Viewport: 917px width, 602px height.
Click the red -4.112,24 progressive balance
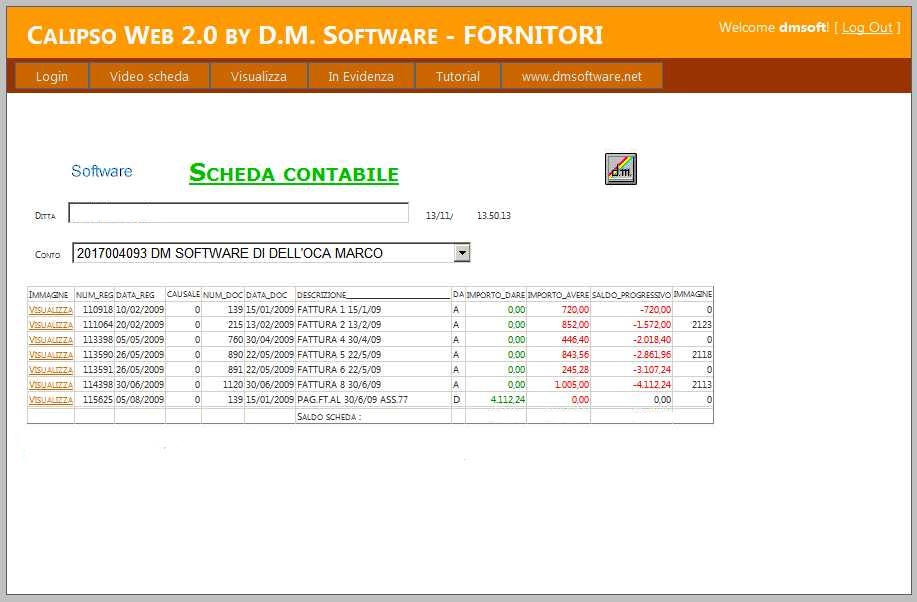pyautogui.click(x=651, y=385)
